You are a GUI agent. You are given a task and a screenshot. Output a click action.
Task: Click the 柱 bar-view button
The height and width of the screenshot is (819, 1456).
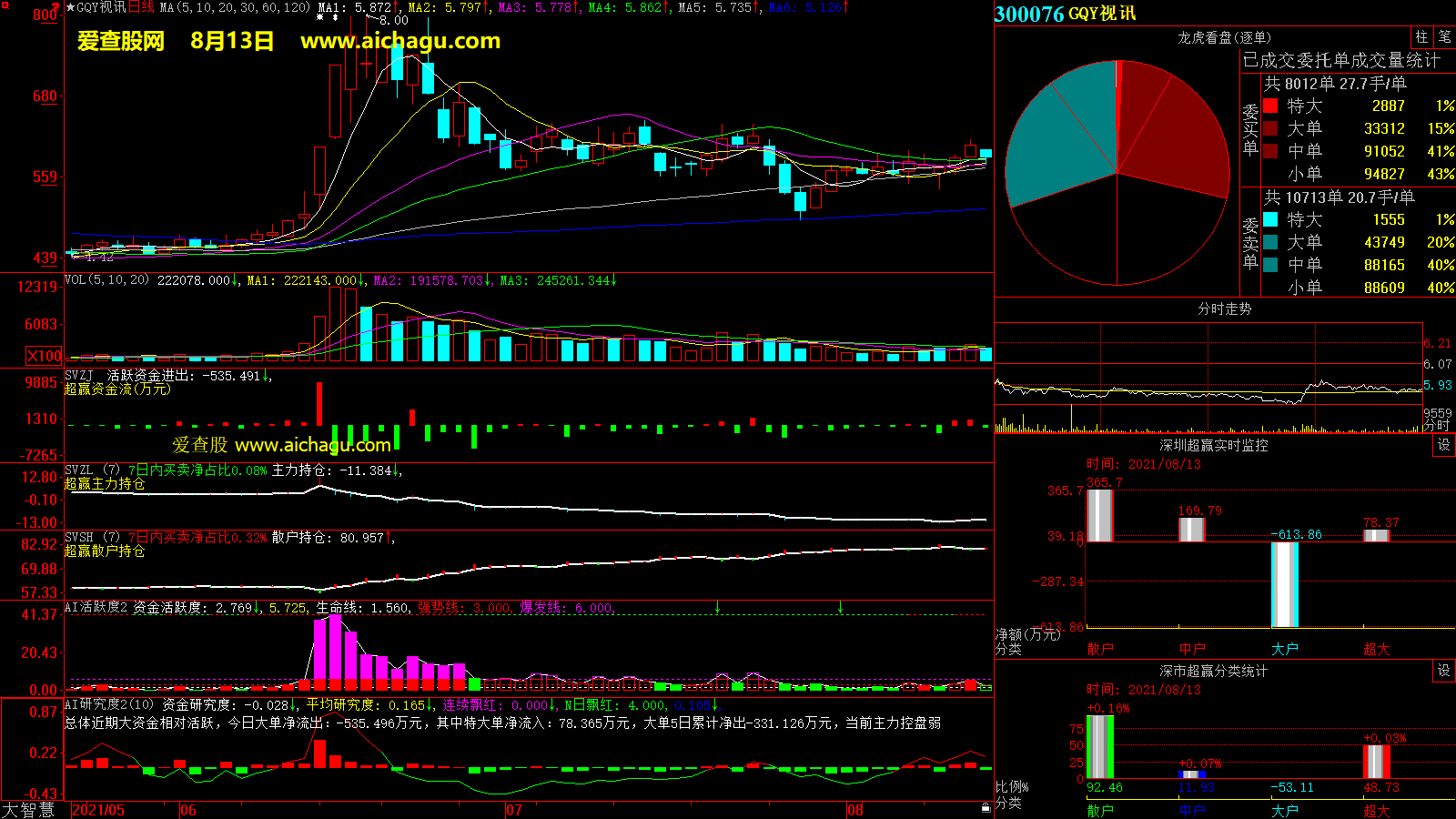click(x=1421, y=37)
